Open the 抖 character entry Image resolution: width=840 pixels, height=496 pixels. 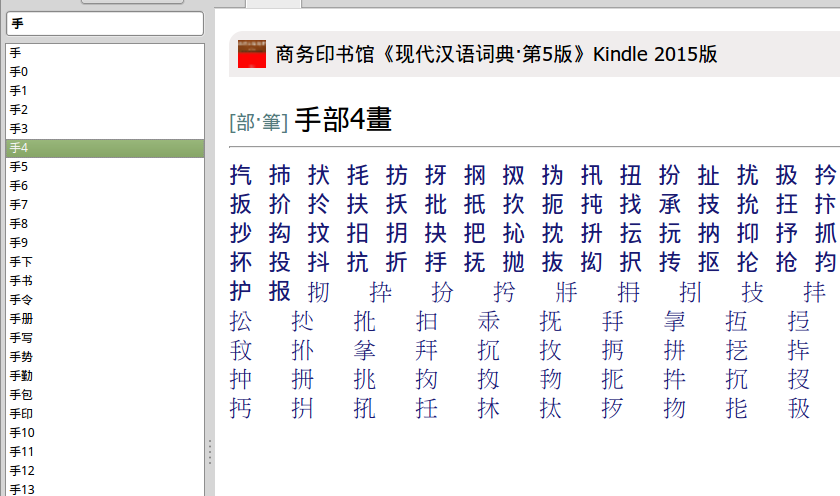tap(319, 262)
